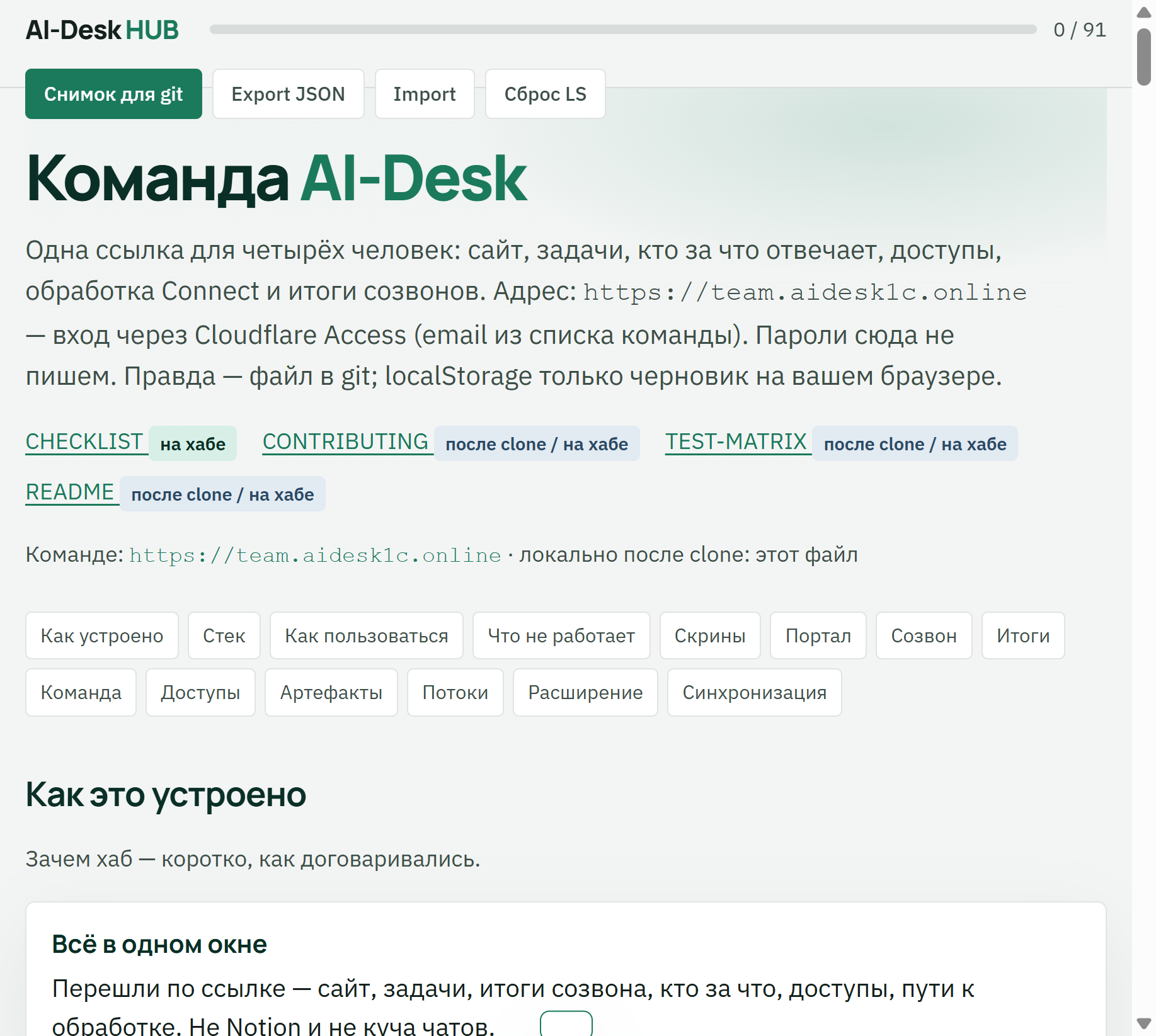Select the Расширение nav chip

coord(586,693)
